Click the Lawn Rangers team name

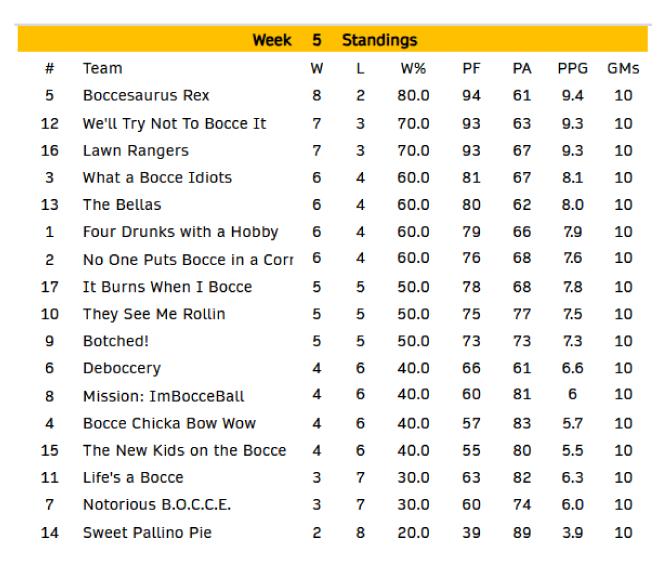click(x=135, y=151)
